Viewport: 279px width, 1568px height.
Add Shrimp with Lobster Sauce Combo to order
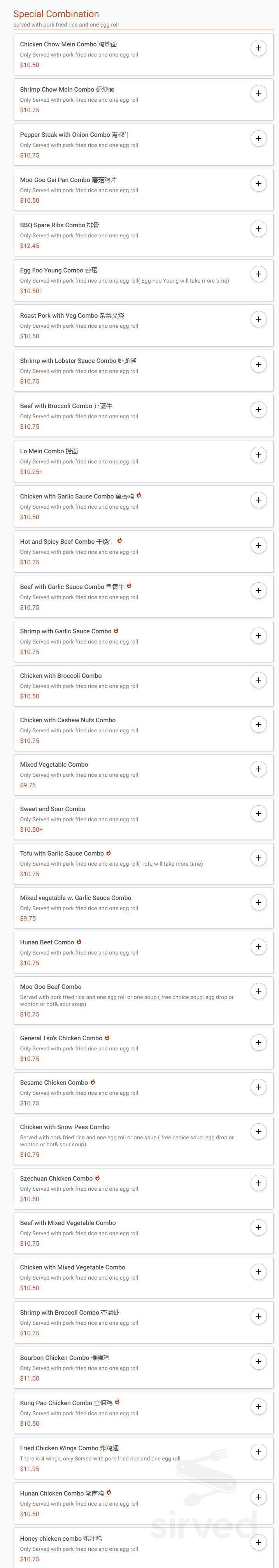pos(258,364)
